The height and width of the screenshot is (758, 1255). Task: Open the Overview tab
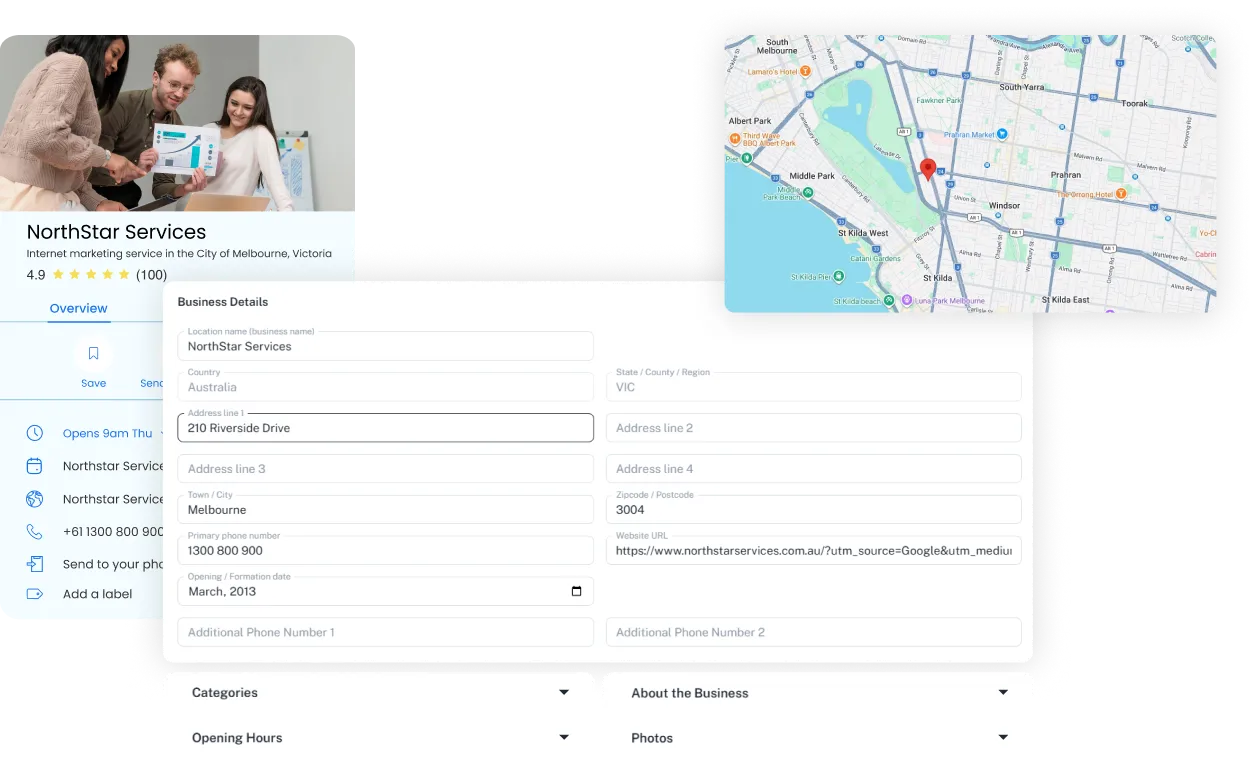coord(78,308)
